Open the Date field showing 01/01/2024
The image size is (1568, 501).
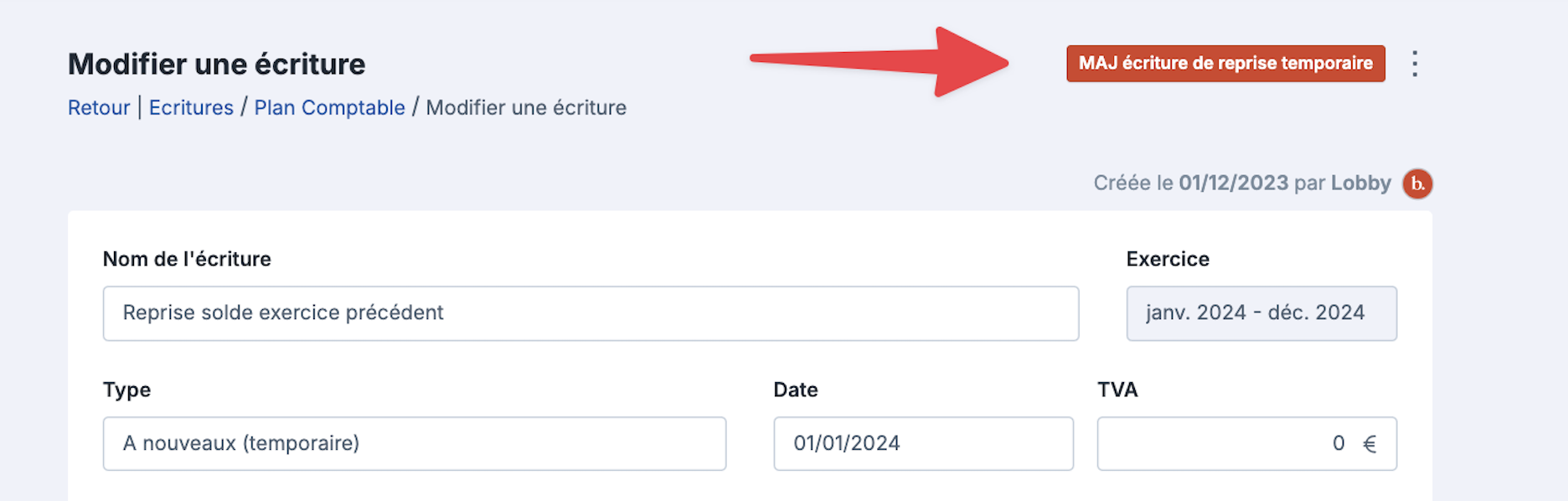tap(923, 444)
